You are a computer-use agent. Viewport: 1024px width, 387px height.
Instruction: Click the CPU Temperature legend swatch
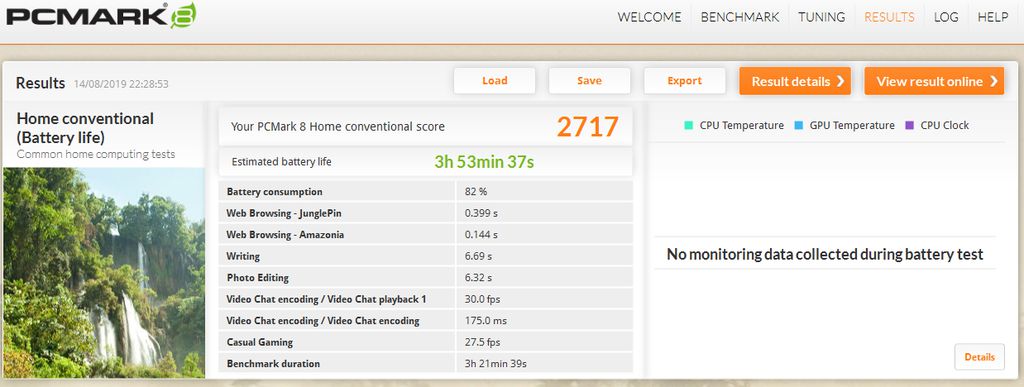pyautogui.click(x=688, y=125)
